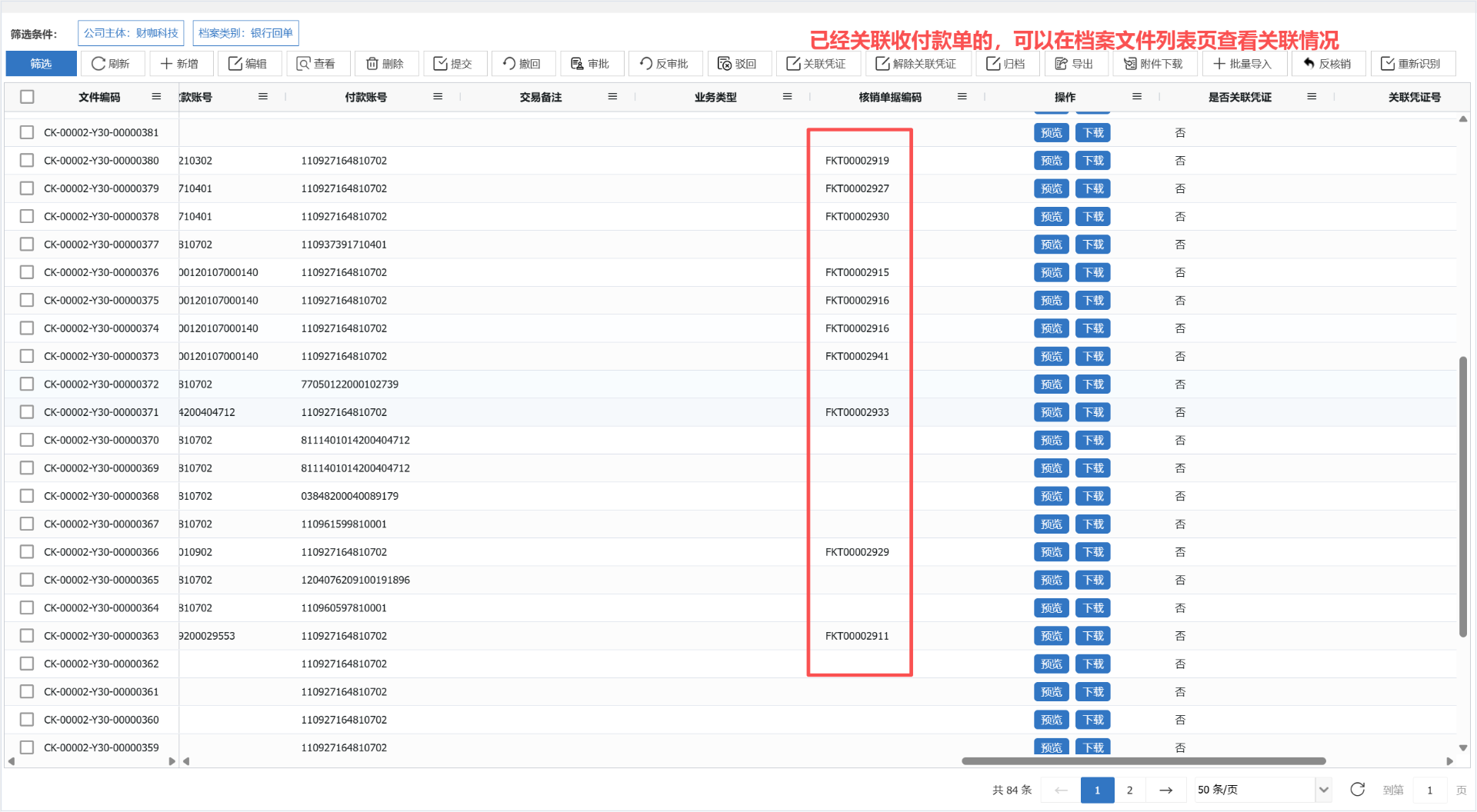Image resolution: width=1477 pixels, height=812 pixels.
Task: Click 解除关联凭证 unlink voucher button
Action: click(917, 64)
